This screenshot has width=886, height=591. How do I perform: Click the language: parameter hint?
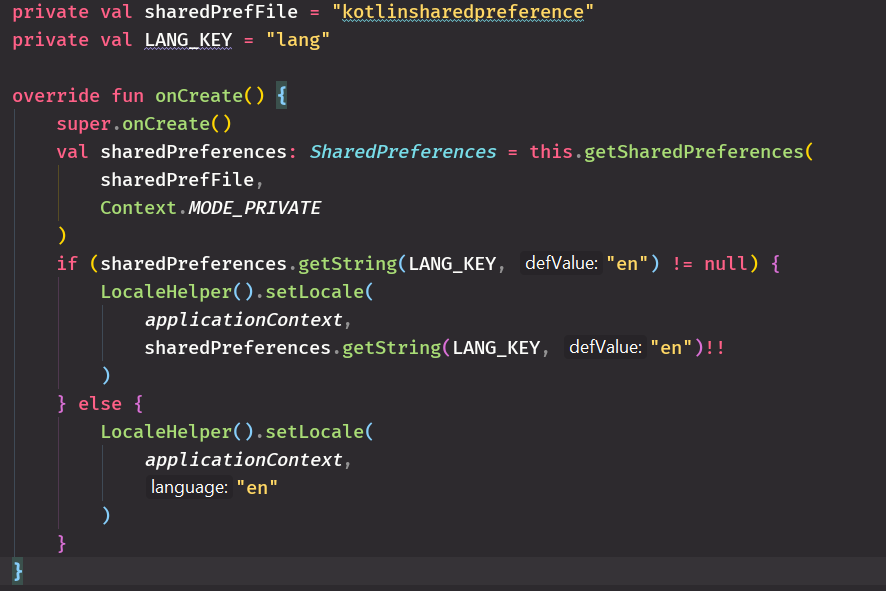coord(189,487)
